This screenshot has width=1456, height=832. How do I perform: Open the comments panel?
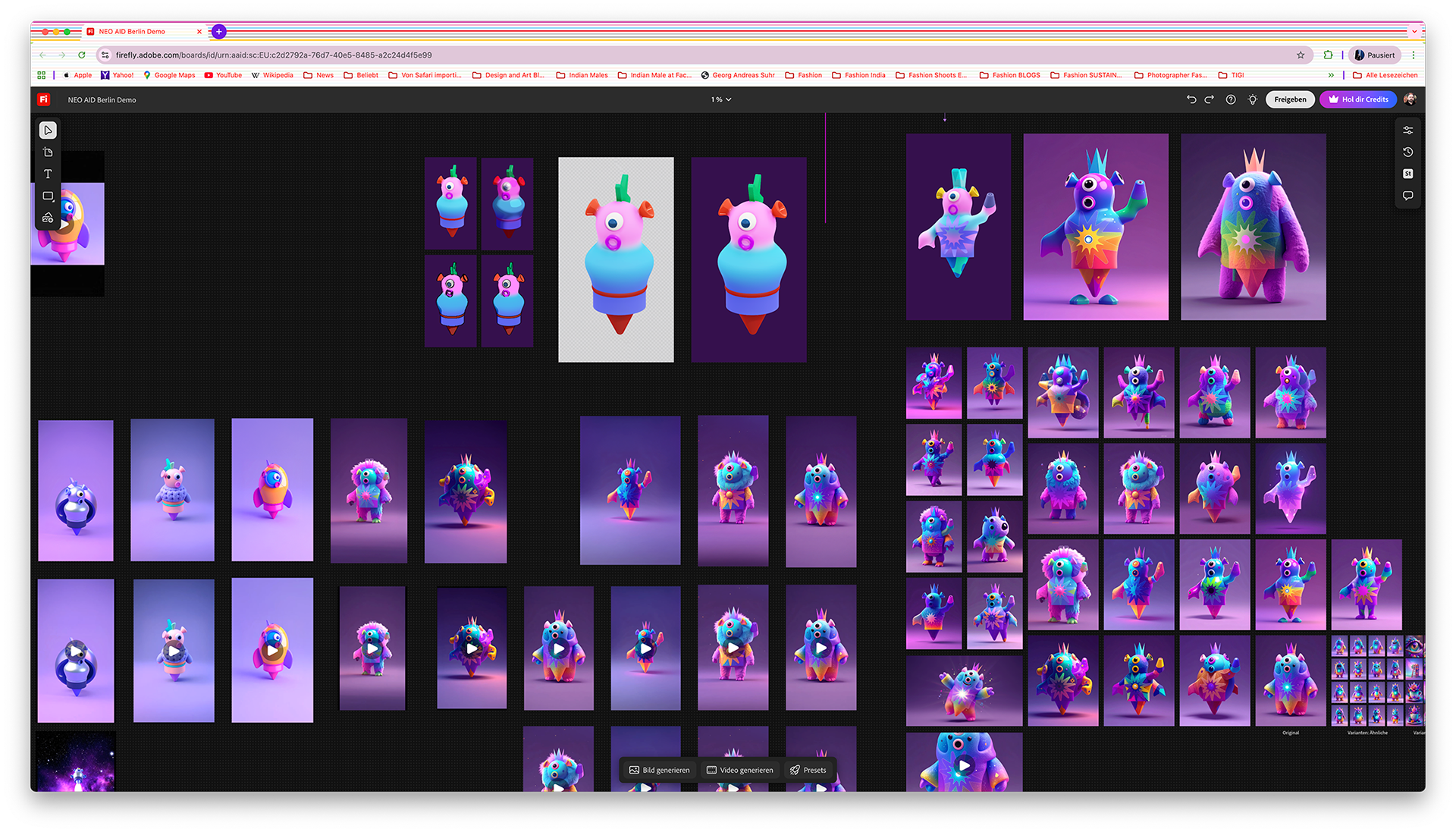click(x=1407, y=196)
